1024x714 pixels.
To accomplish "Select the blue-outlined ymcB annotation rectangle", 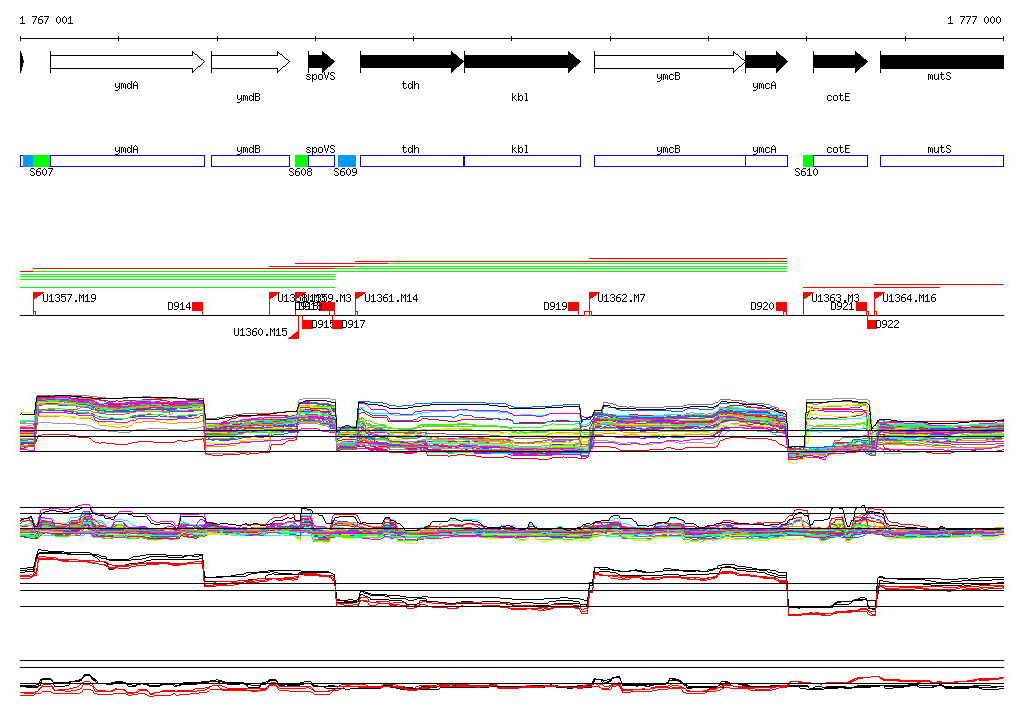I will click(669, 161).
